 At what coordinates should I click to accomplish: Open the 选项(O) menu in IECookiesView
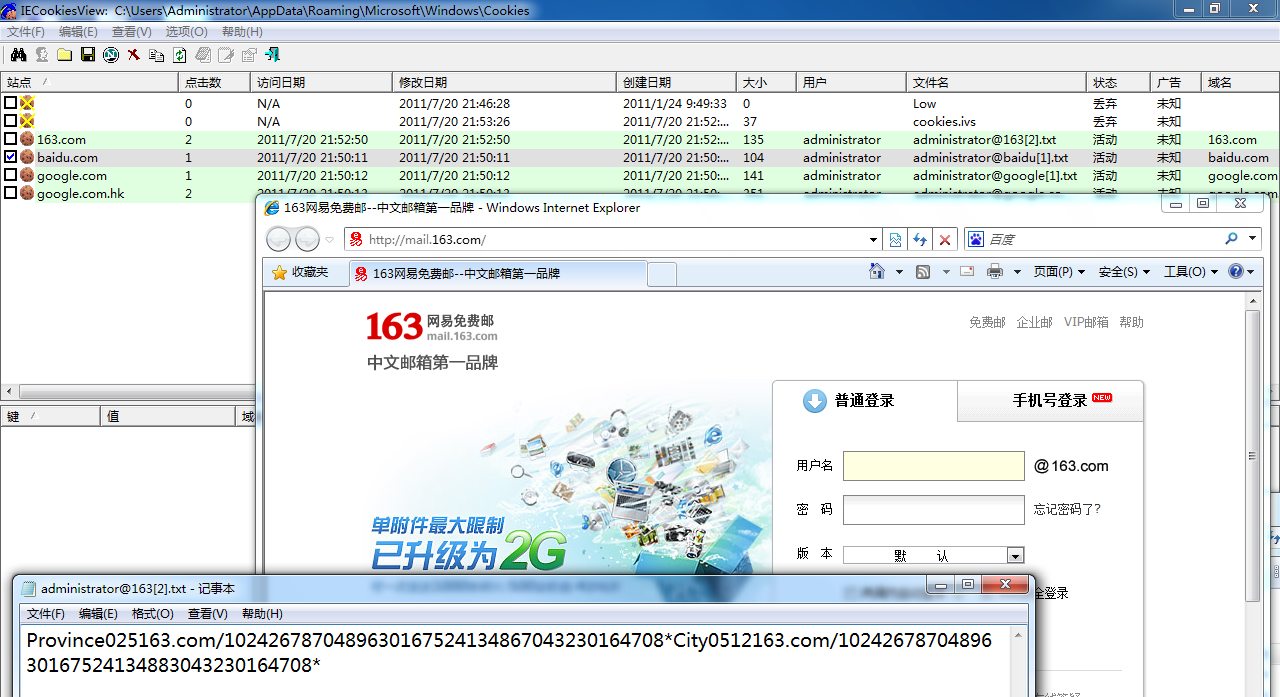pos(186,32)
